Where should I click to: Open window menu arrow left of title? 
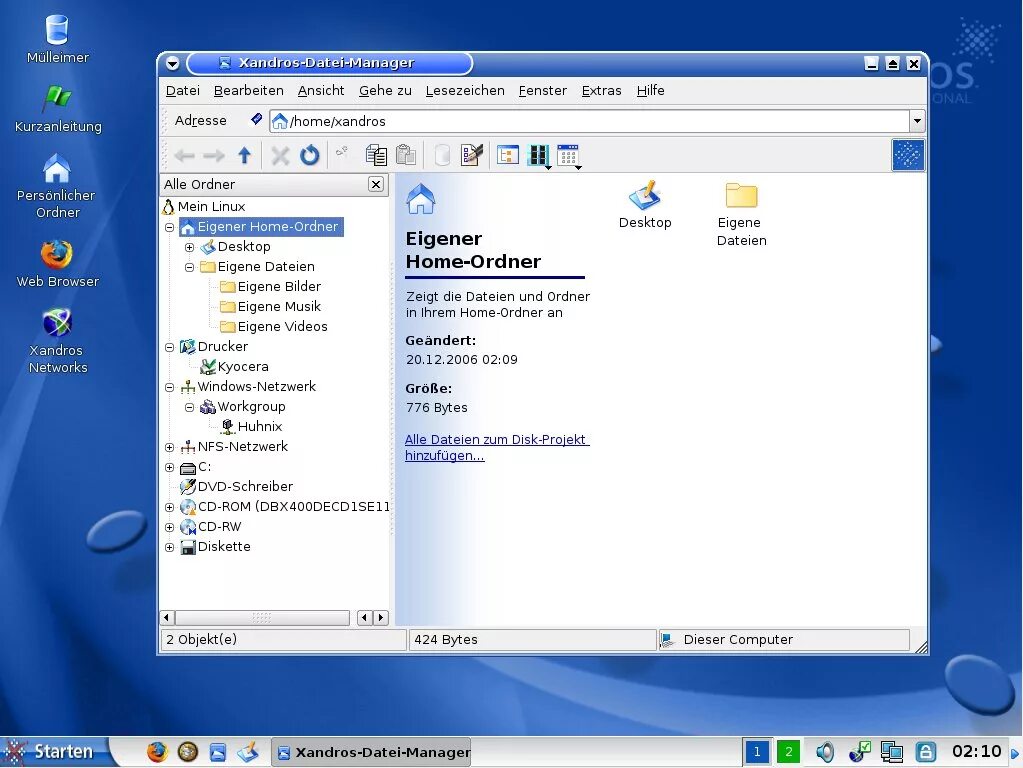[172, 63]
